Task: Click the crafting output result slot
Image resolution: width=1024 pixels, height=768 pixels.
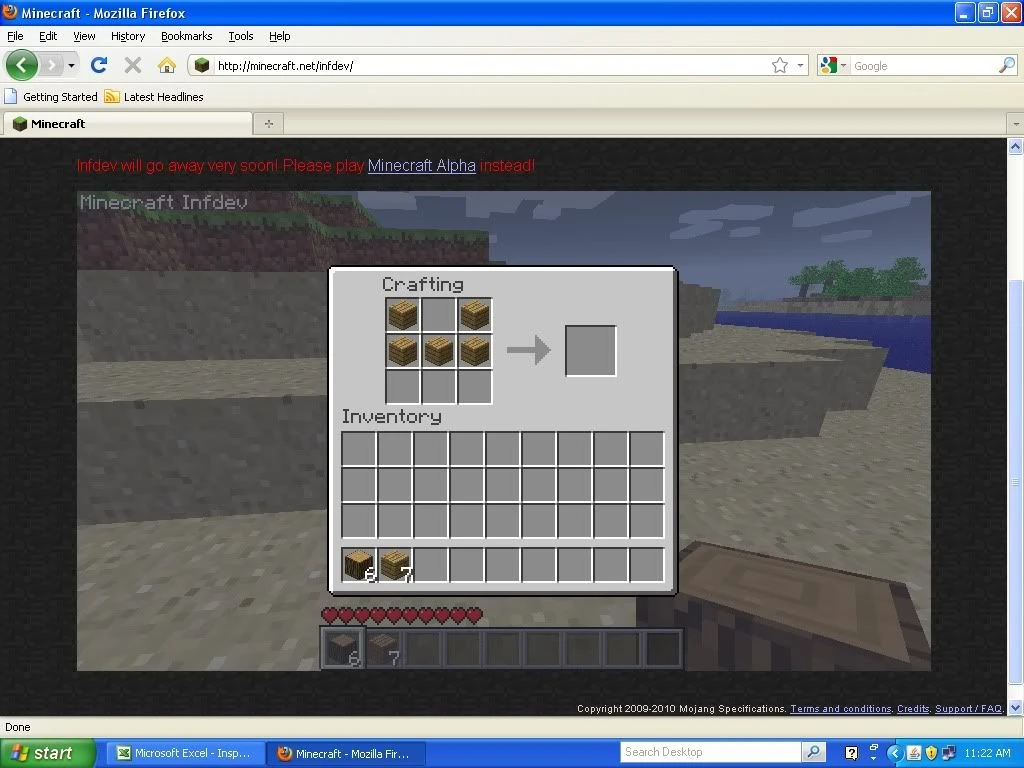Action: click(x=590, y=351)
